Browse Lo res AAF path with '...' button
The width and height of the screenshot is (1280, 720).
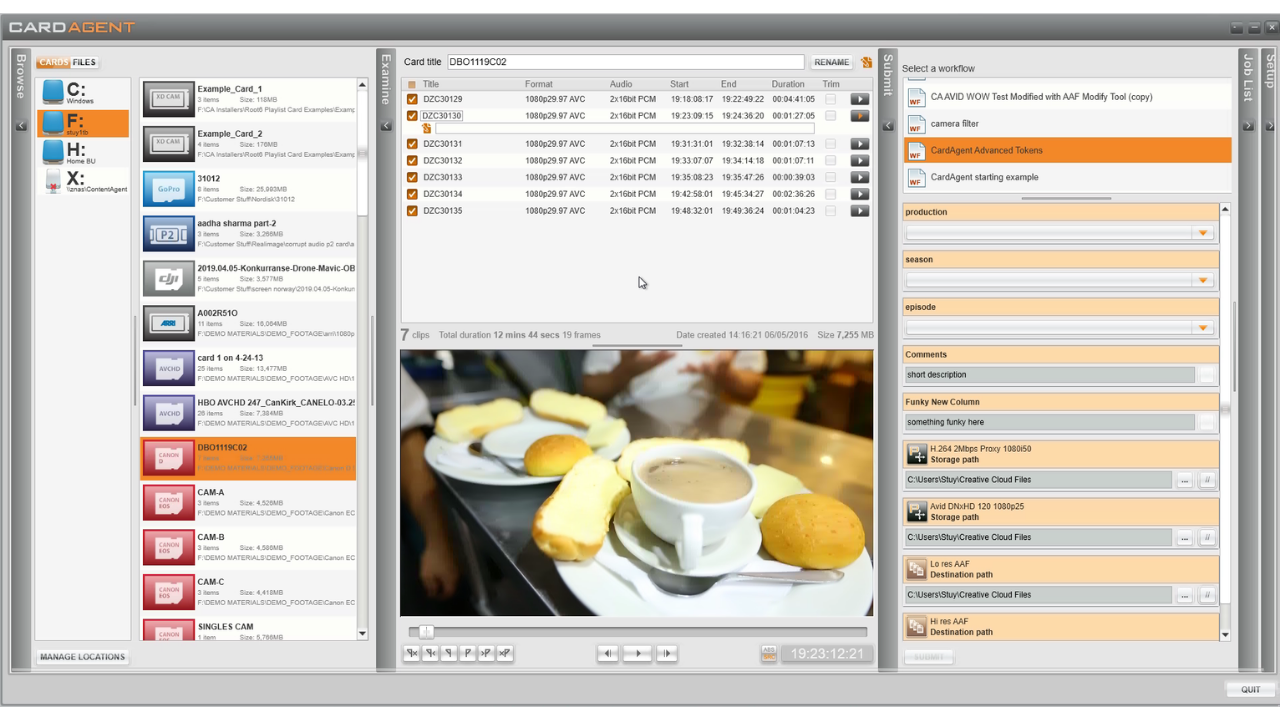click(x=1185, y=595)
